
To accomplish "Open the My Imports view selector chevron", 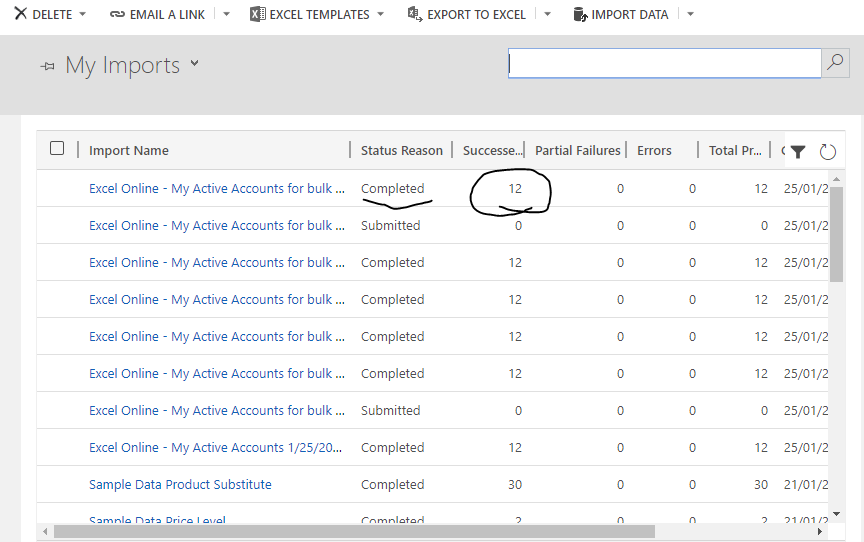I will (x=194, y=63).
